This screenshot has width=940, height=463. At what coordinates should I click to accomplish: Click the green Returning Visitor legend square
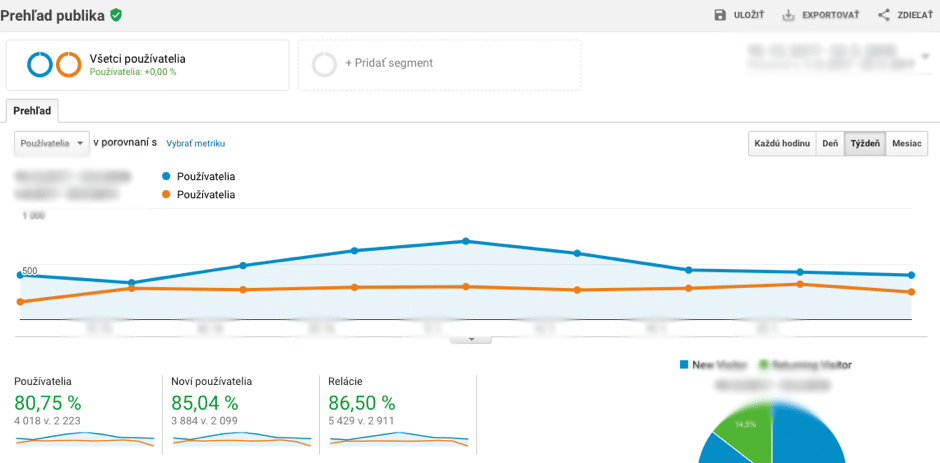[763, 364]
